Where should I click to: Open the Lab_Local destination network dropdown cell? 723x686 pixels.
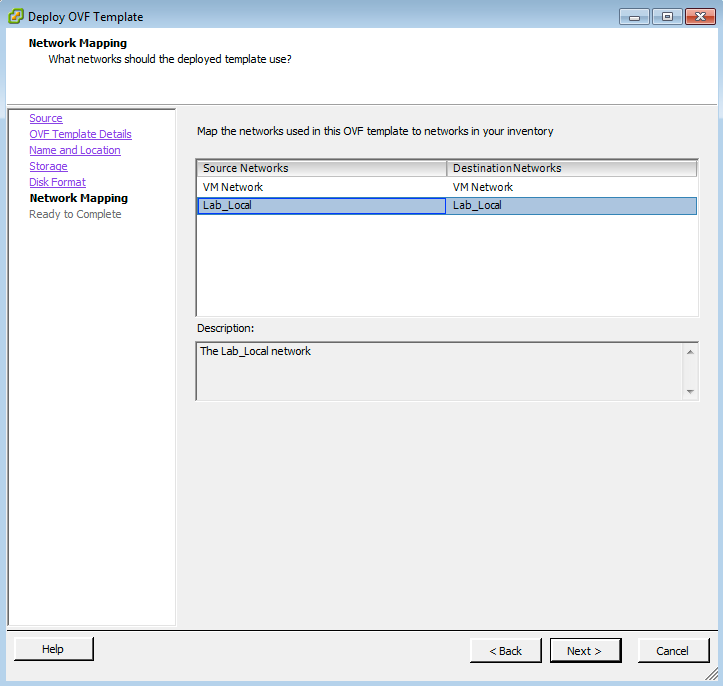[x=571, y=206]
